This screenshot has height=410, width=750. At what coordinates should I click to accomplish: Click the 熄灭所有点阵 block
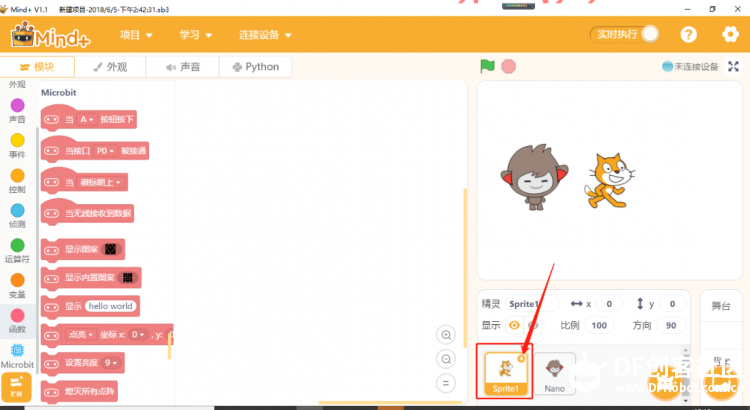pyautogui.click(x=79, y=392)
